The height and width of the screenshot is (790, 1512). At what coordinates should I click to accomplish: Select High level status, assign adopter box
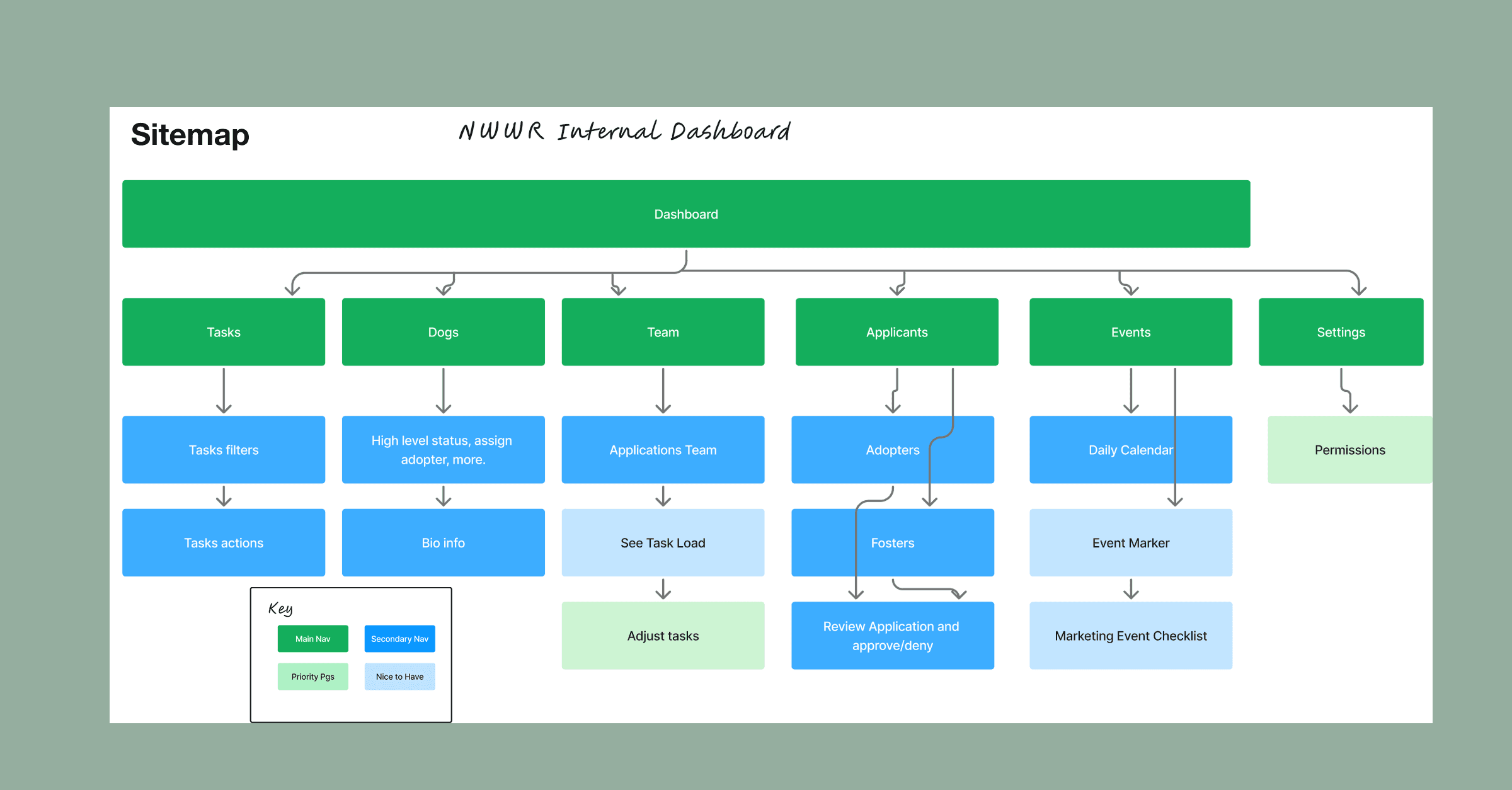click(x=444, y=450)
